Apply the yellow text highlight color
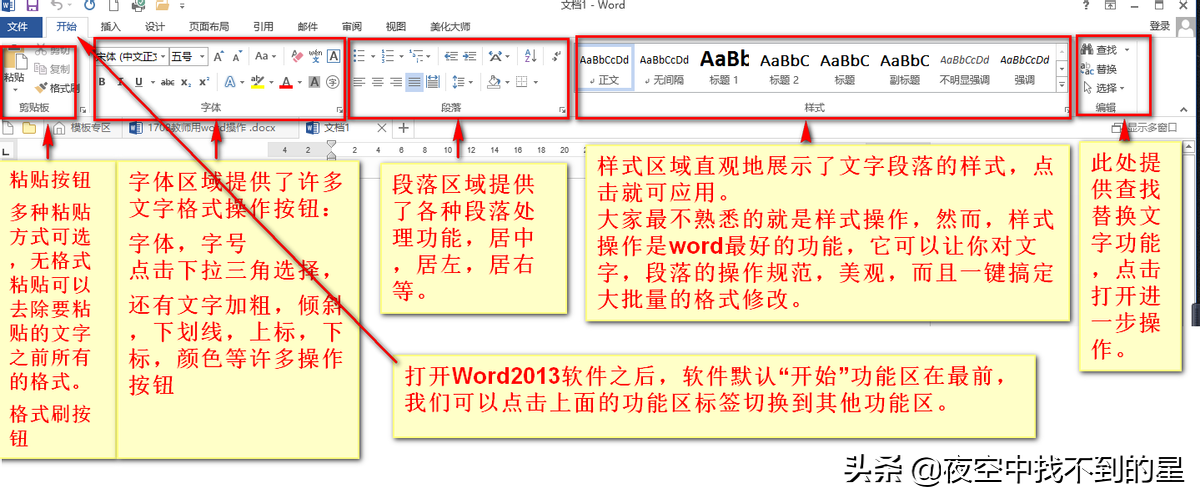The height and width of the screenshot is (500, 1200). coord(257,82)
